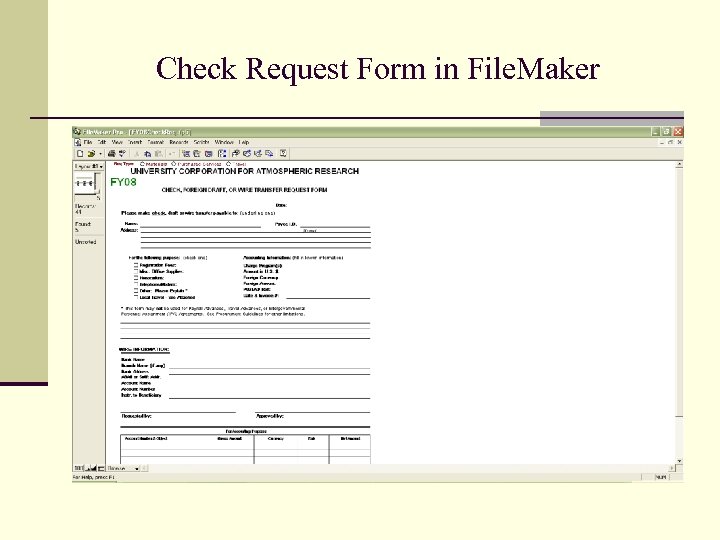Click the vertical scrollbar down arrow
Screen dimensions: 720x540
679,461
